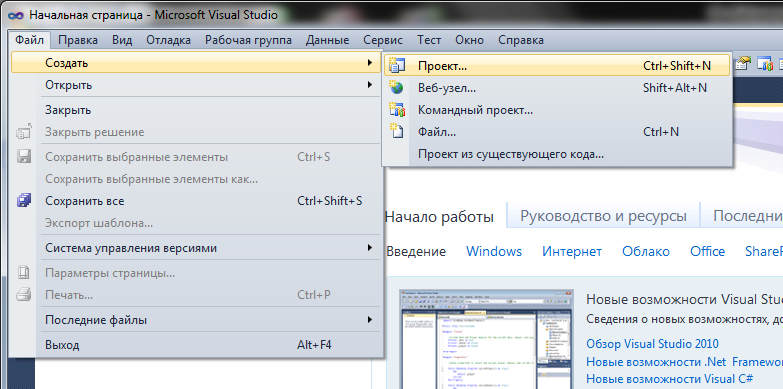Open the Окно menu

pos(470,40)
